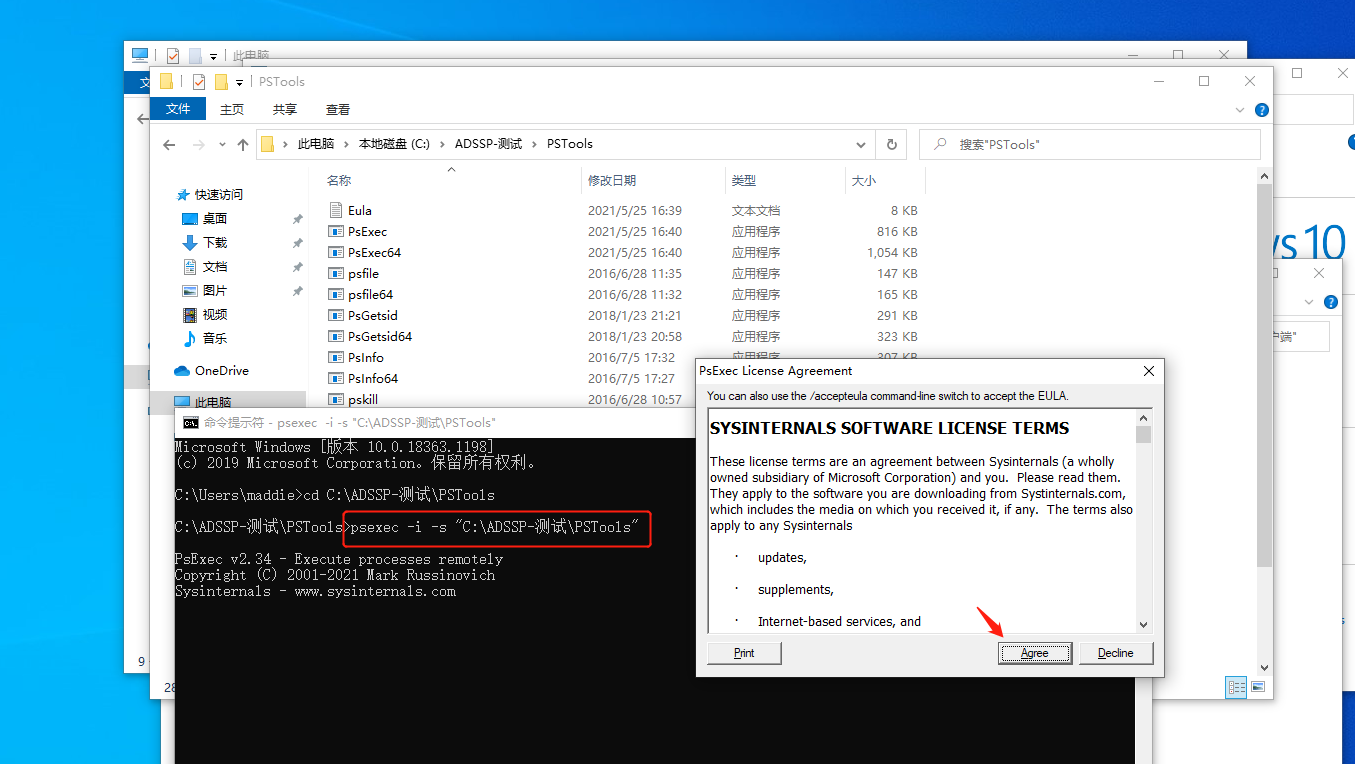
Task: Open quick access toolbar customize dropdown in PSTools
Action: 240,82
